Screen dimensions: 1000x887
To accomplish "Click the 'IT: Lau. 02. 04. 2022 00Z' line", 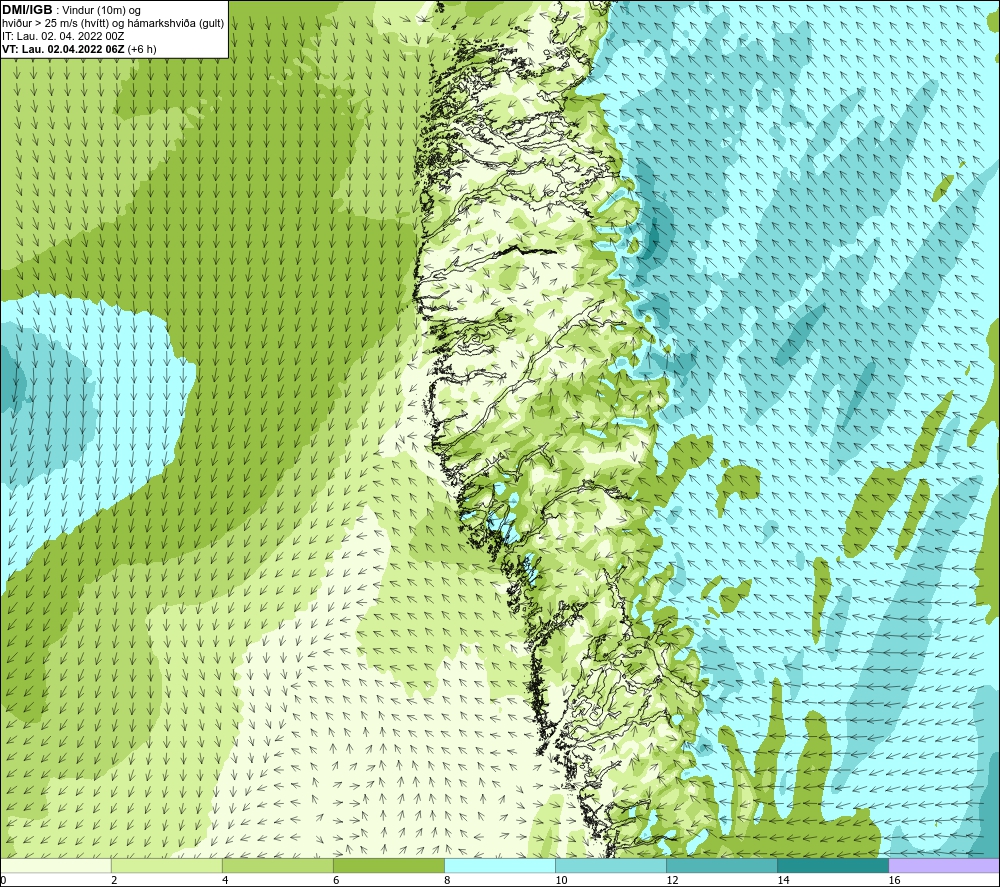I will click(x=63, y=36).
